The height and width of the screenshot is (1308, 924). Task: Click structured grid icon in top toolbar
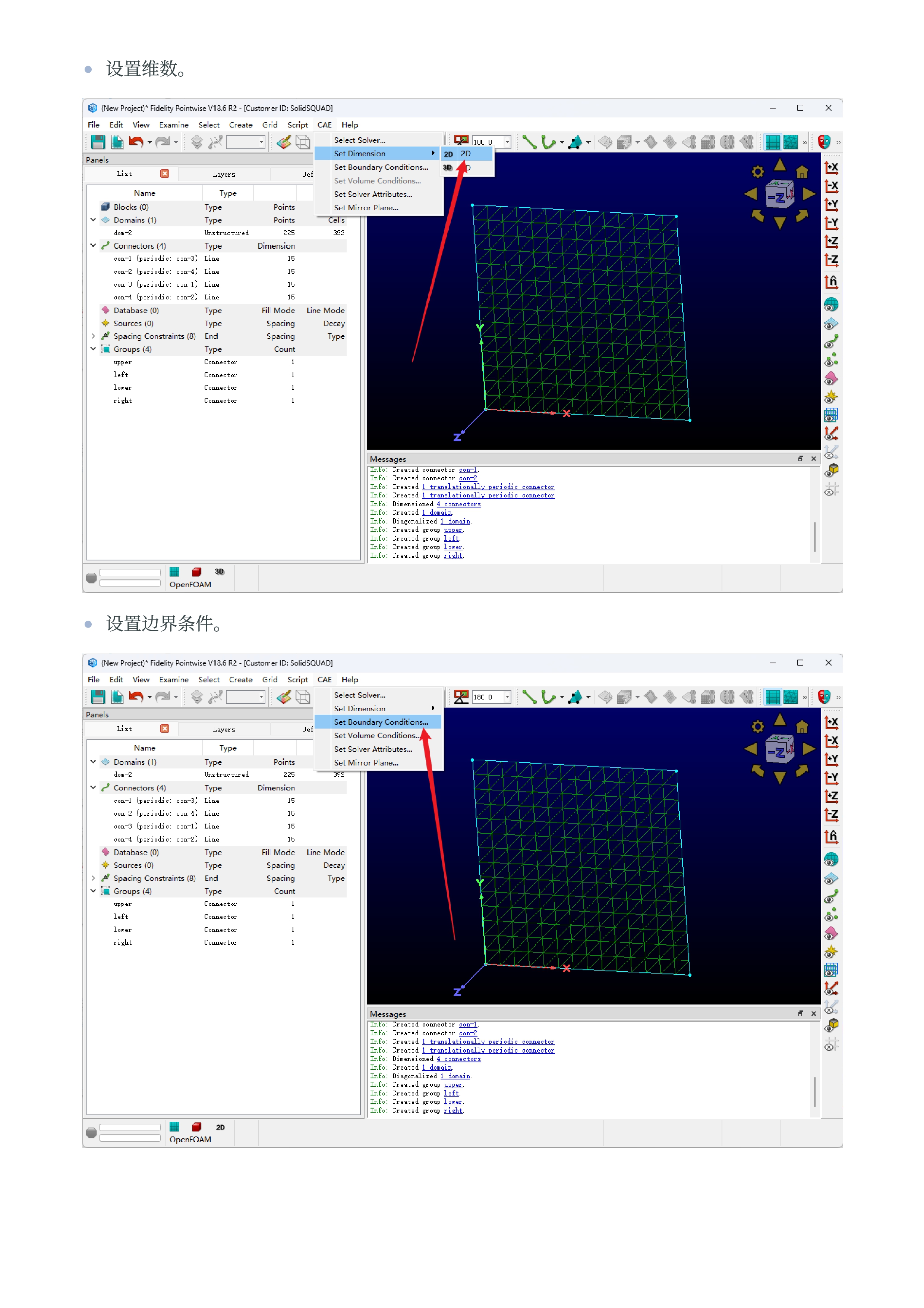(x=773, y=142)
